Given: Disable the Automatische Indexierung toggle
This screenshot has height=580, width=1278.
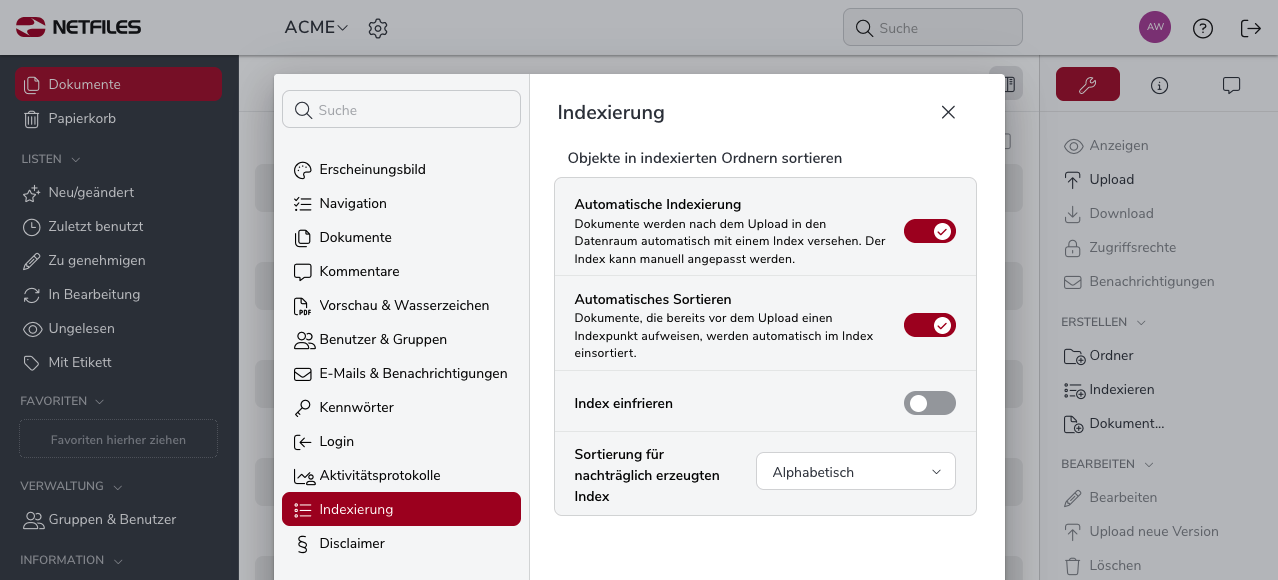Looking at the screenshot, I should coord(930,231).
